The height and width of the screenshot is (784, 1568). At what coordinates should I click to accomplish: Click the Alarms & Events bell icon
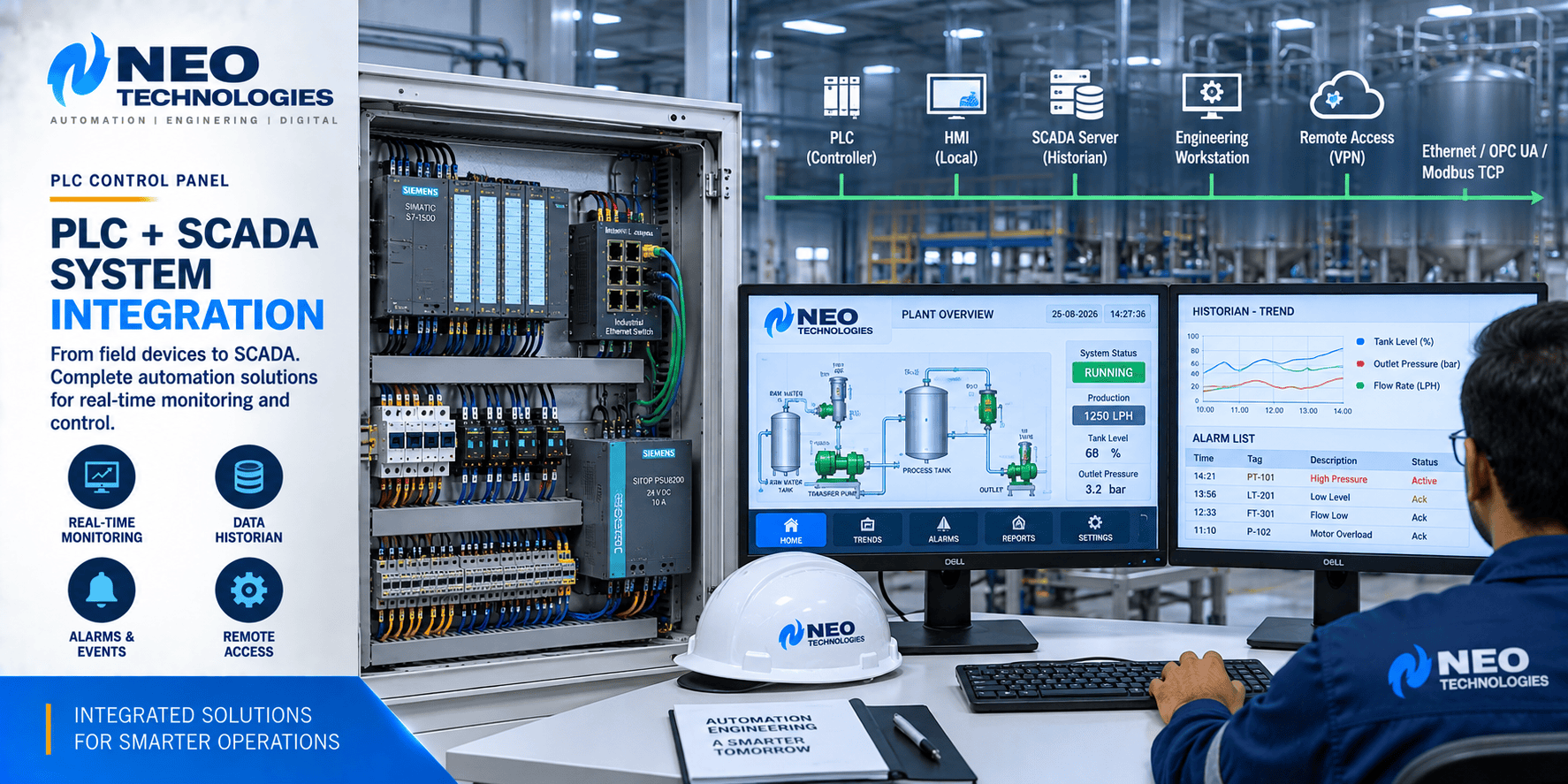coord(102,590)
